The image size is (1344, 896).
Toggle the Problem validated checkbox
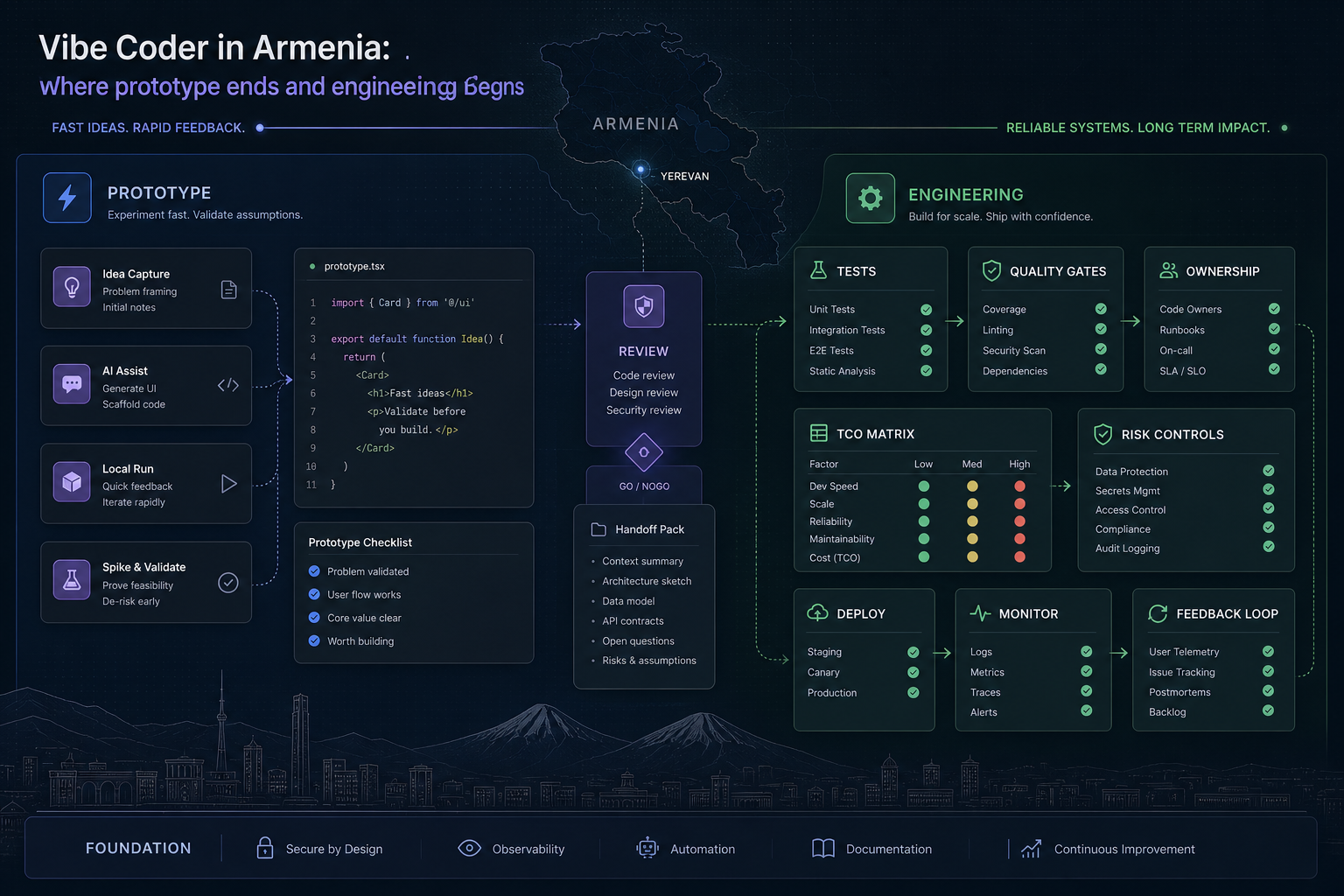tap(314, 571)
